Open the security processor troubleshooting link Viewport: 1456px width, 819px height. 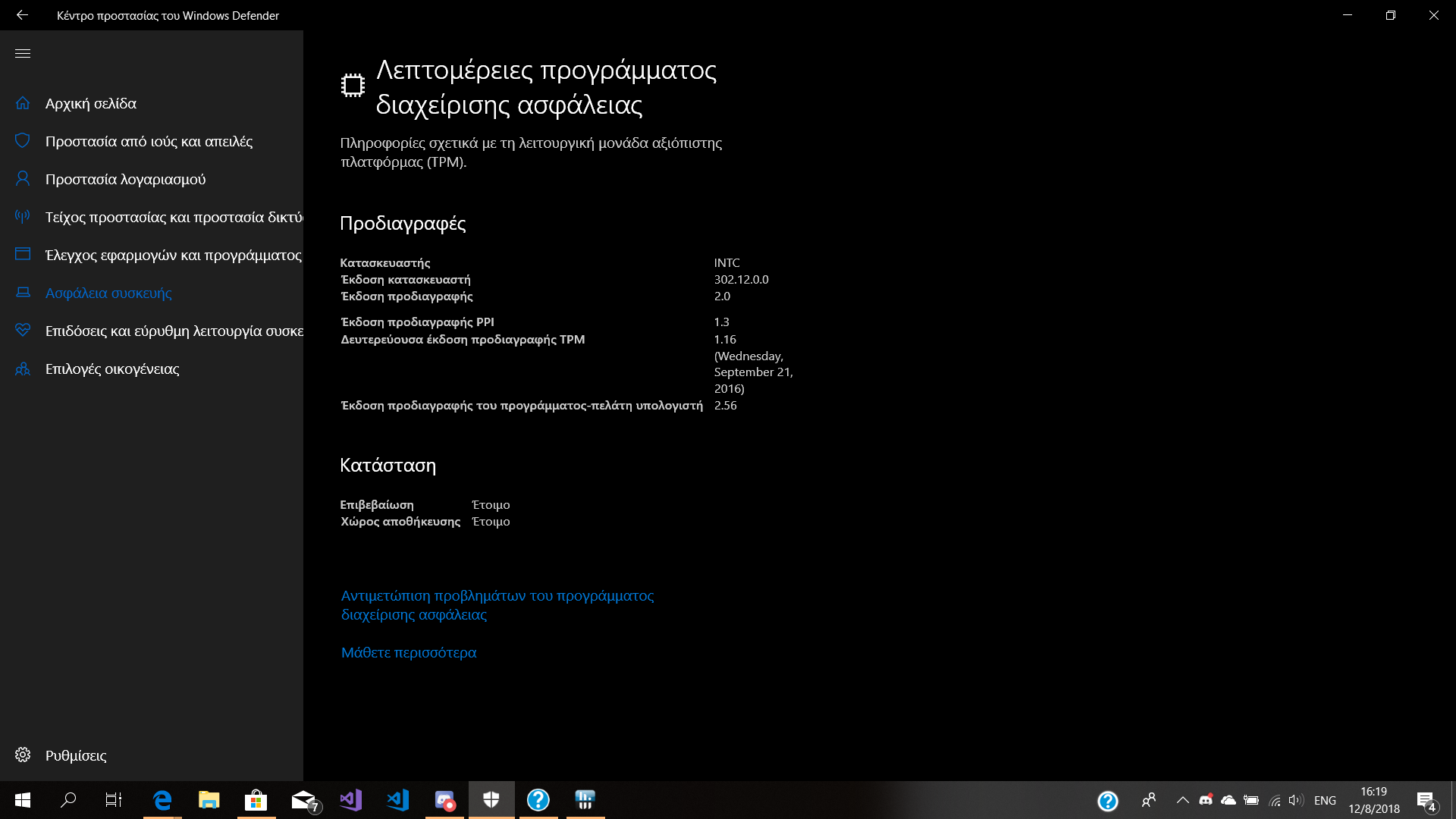tap(497, 605)
